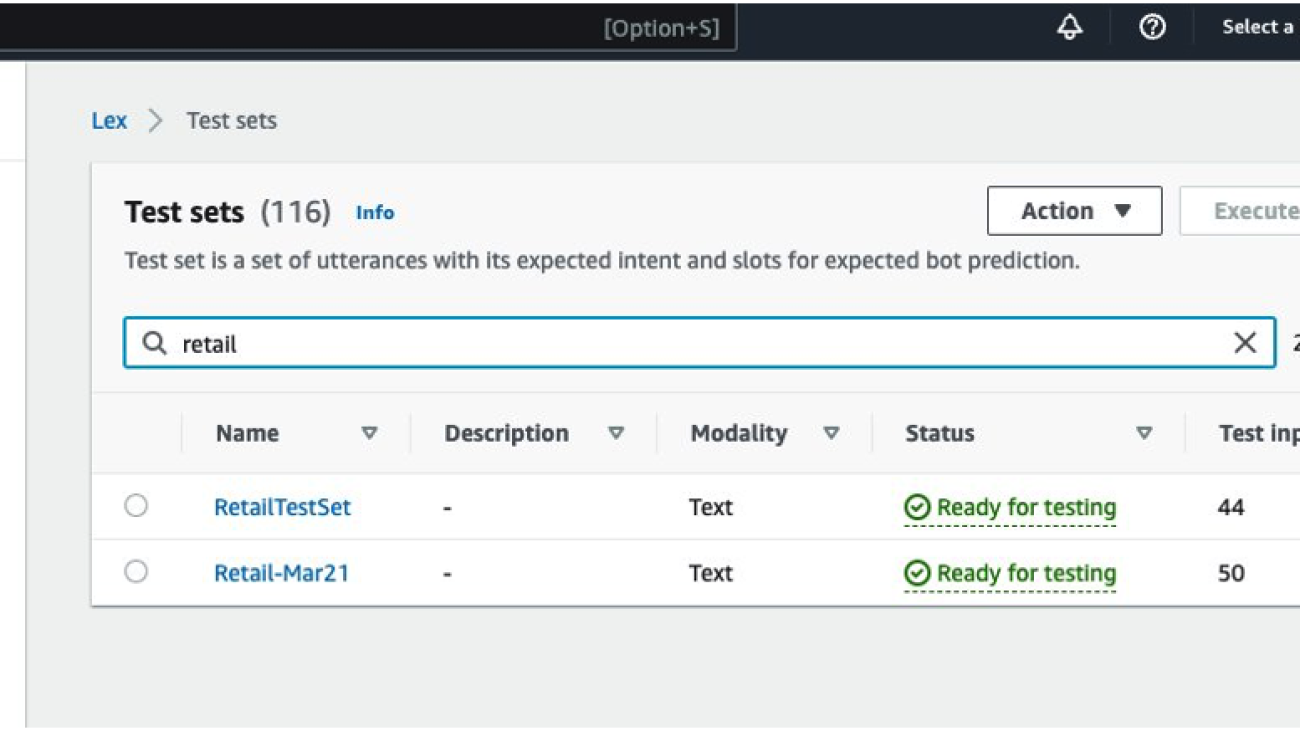
Task: Click the green check icon for Retail-Mar21 status
Action: (916, 574)
